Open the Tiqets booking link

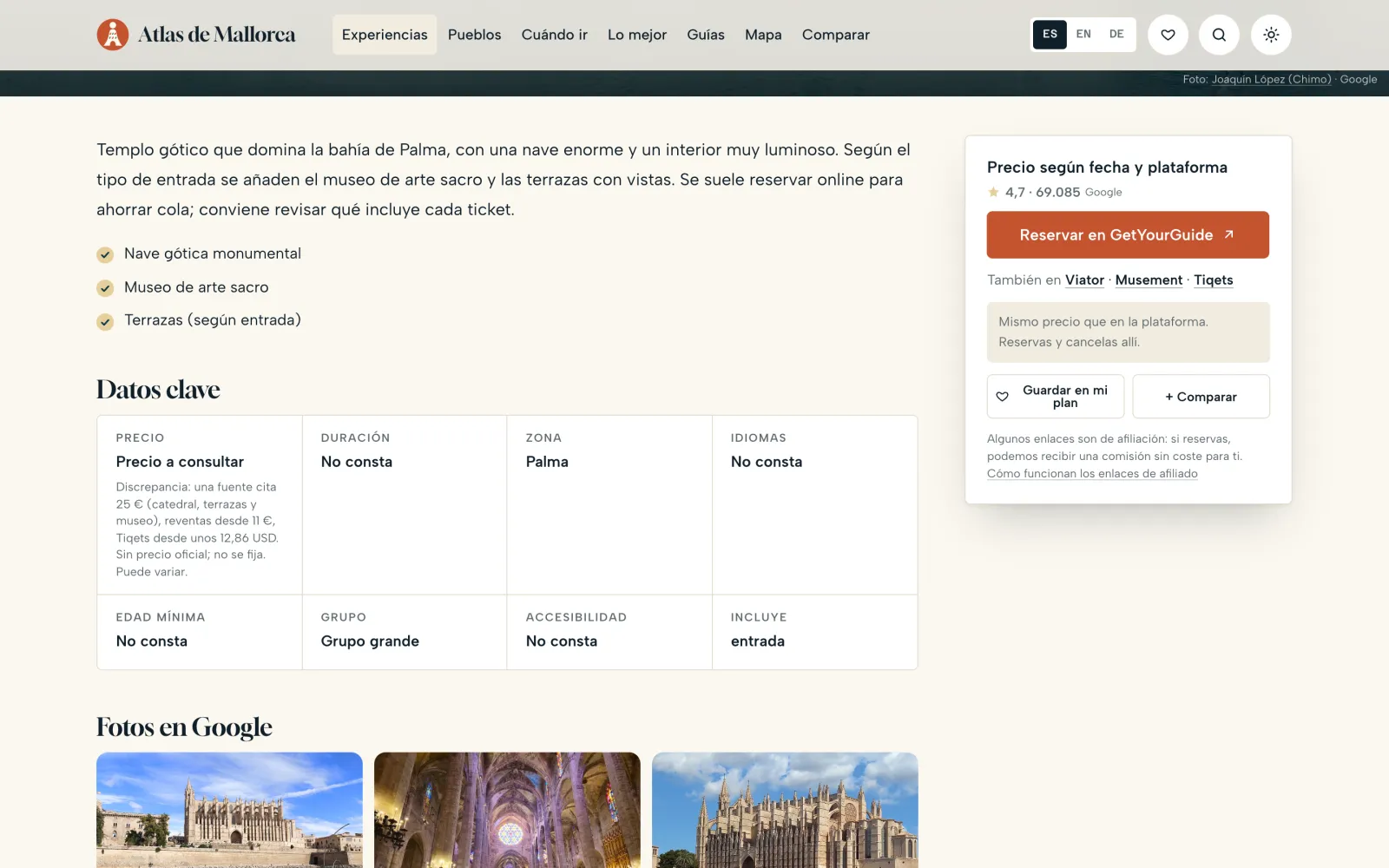tap(1213, 280)
